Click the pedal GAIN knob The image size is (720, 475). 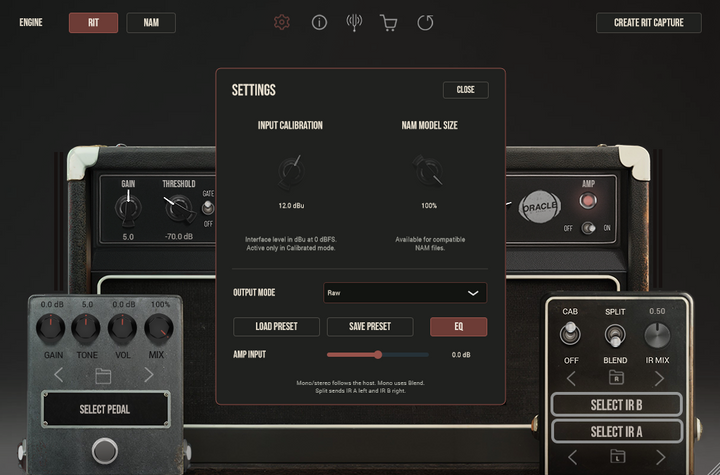(x=51, y=329)
